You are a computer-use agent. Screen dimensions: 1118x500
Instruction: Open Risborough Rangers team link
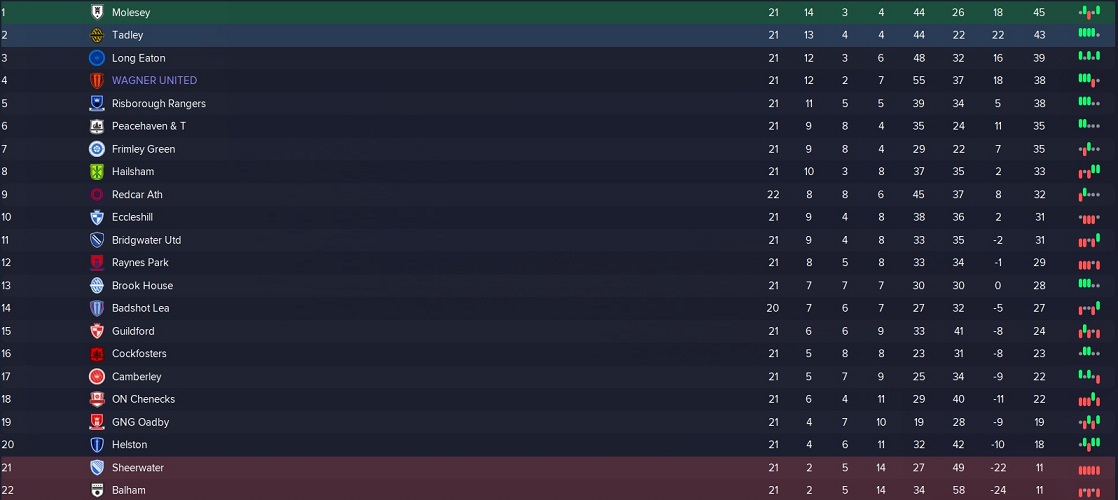click(158, 103)
